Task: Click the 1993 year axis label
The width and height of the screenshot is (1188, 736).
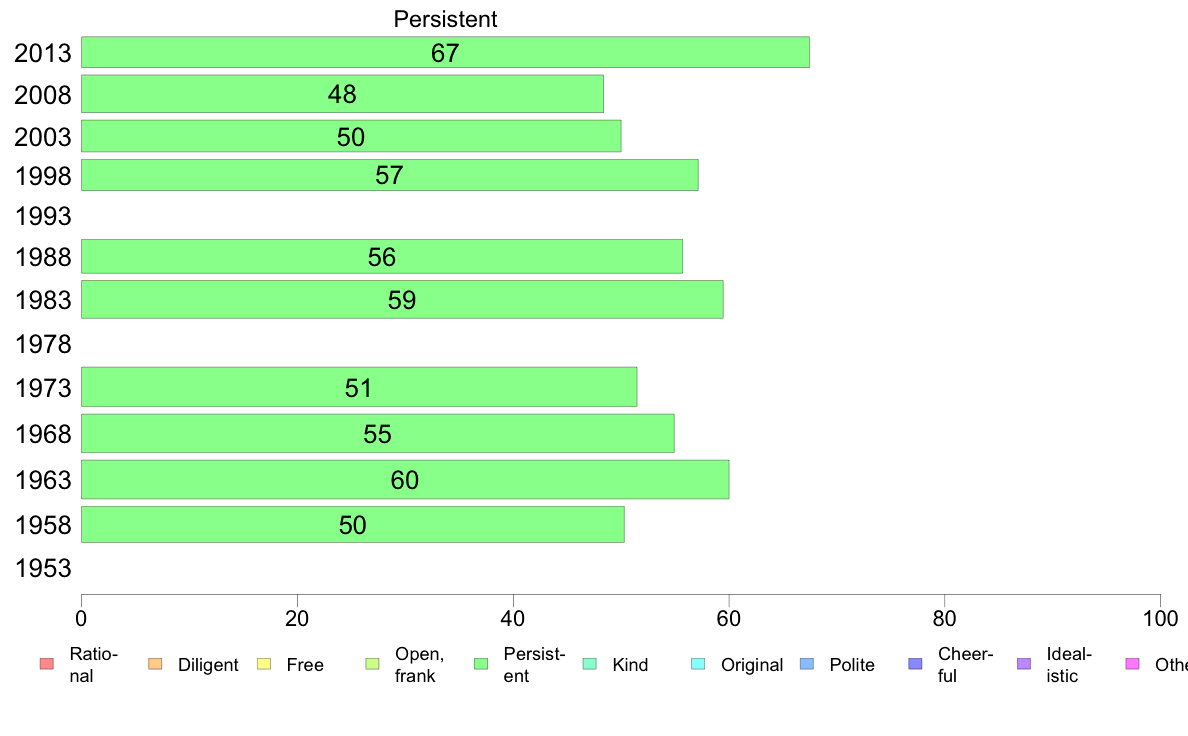Action: [43, 217]
